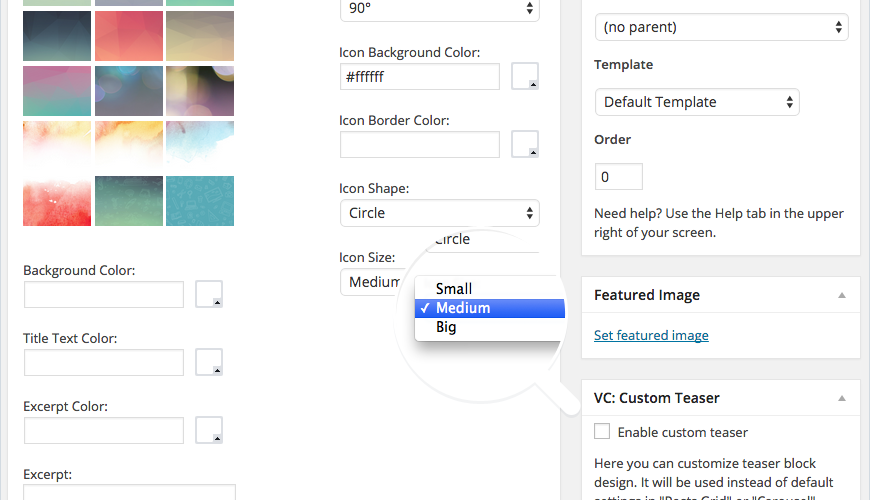This screenshot has height=500, width=870.
Task: Select Small icon size option
Action: pyautogui.click(x=454, y=289)
